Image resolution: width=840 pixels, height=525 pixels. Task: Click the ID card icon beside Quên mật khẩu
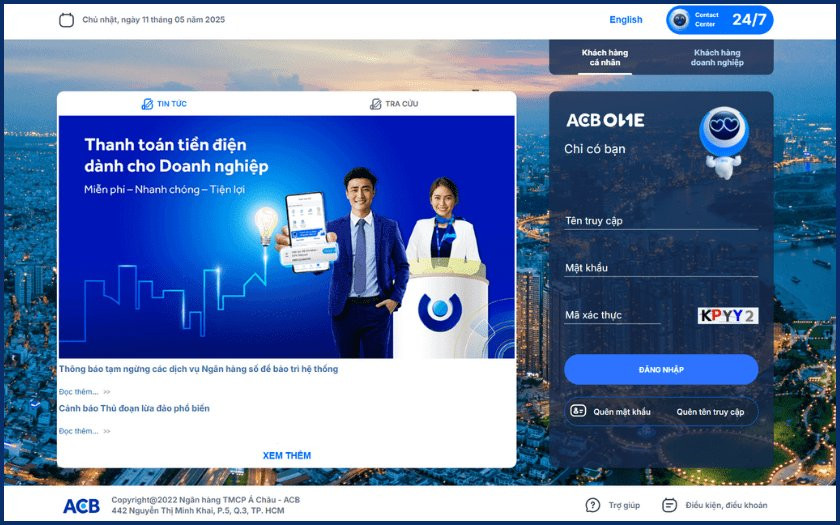point(578,411)
